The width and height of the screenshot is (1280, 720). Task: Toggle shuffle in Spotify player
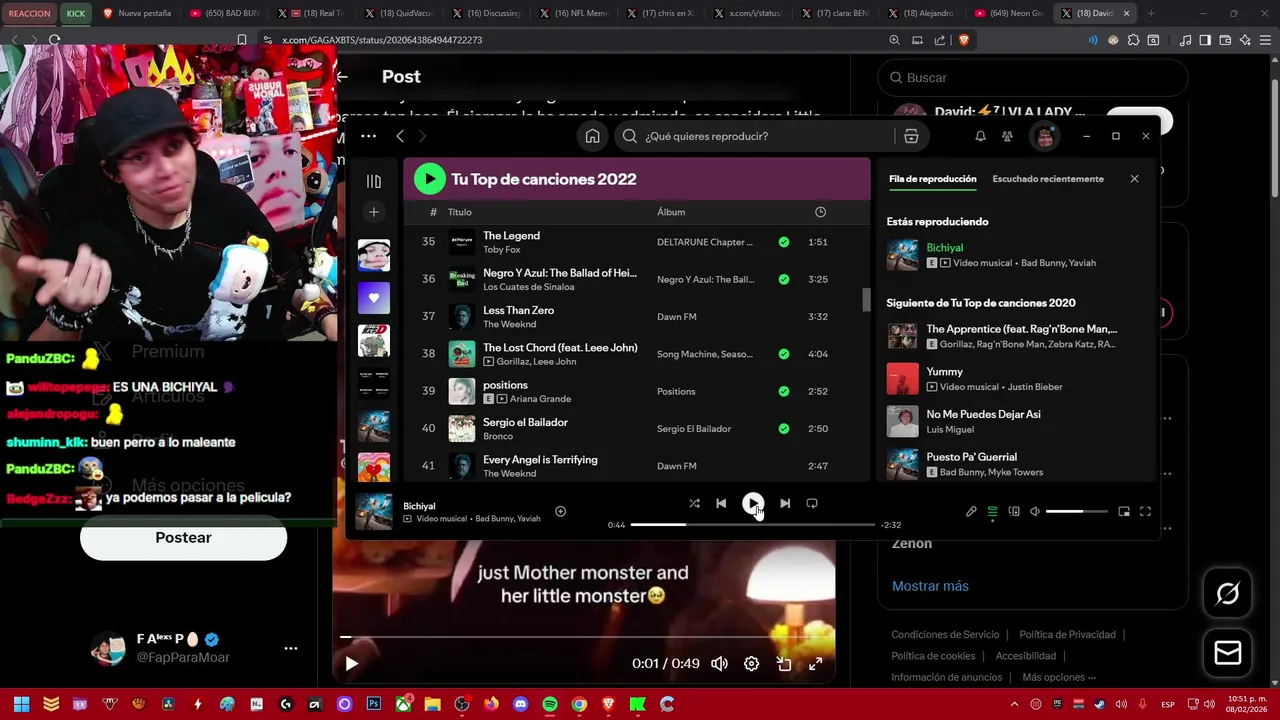pyautogui.click(x=694, y=504)
